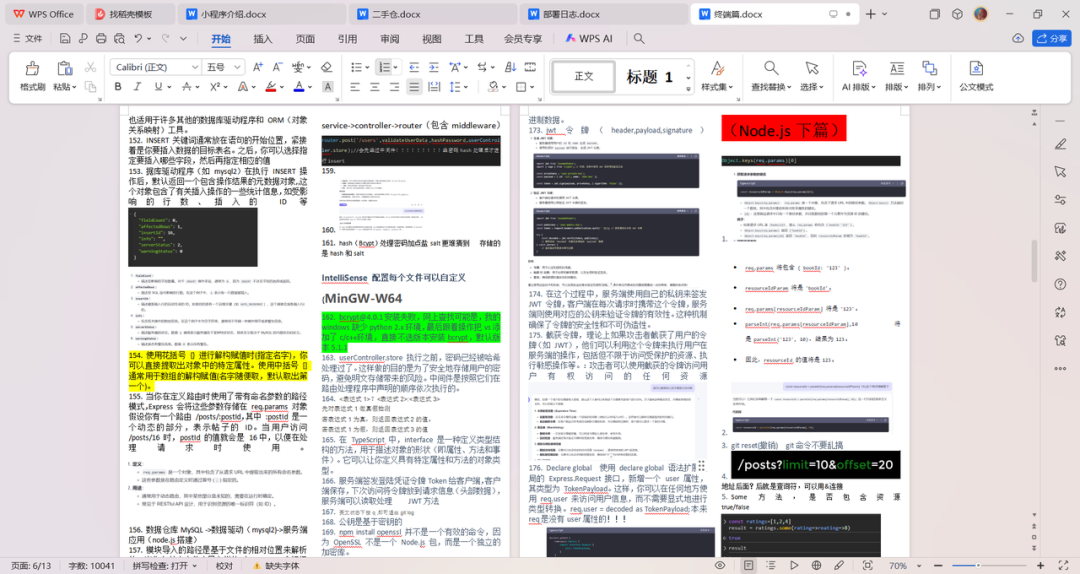Toggle underline formatting with U
Screen dimensions: 1080x574
tap(158, 87)
